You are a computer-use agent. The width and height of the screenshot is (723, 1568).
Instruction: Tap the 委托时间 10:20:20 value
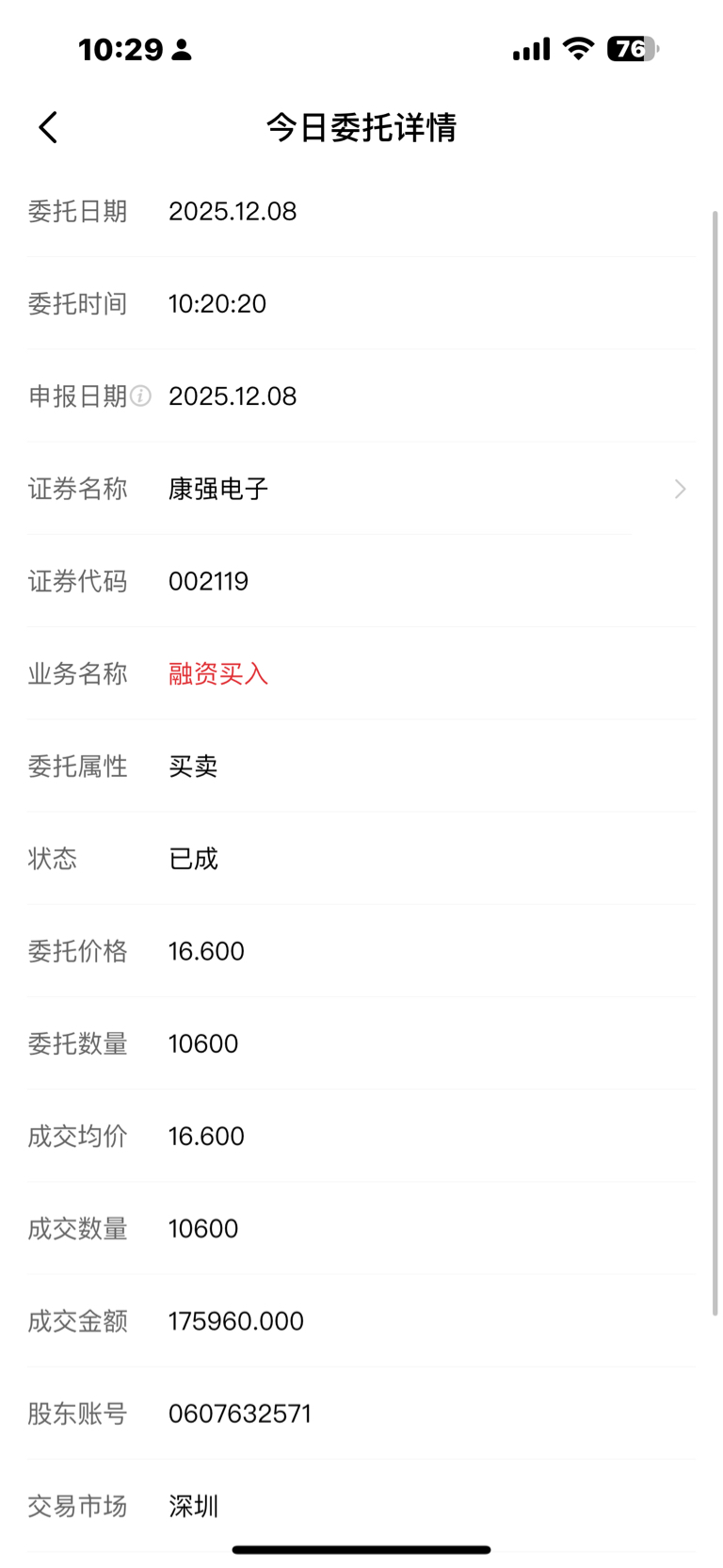217,304
